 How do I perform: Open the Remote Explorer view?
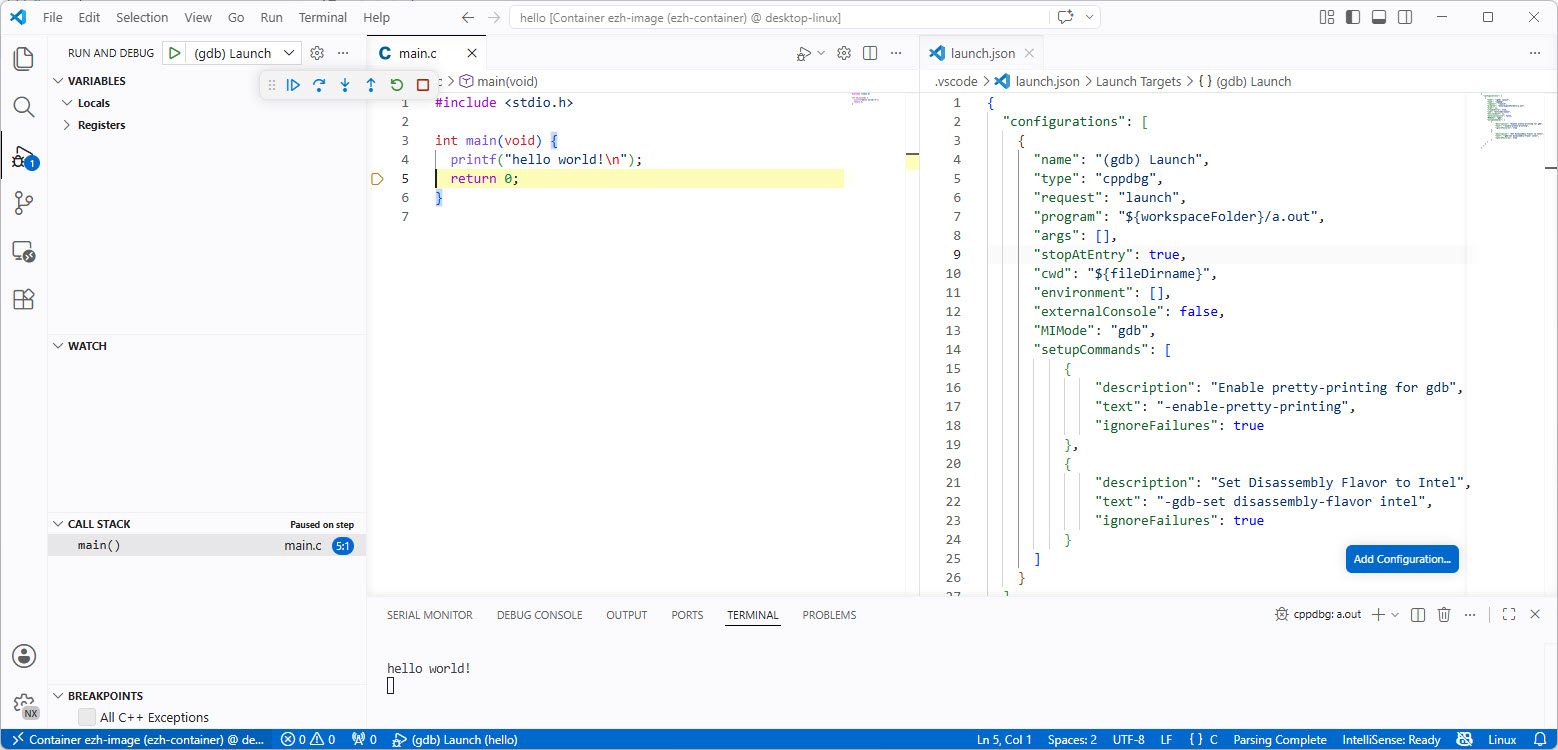pyautogui.click(x=23, y=252)
